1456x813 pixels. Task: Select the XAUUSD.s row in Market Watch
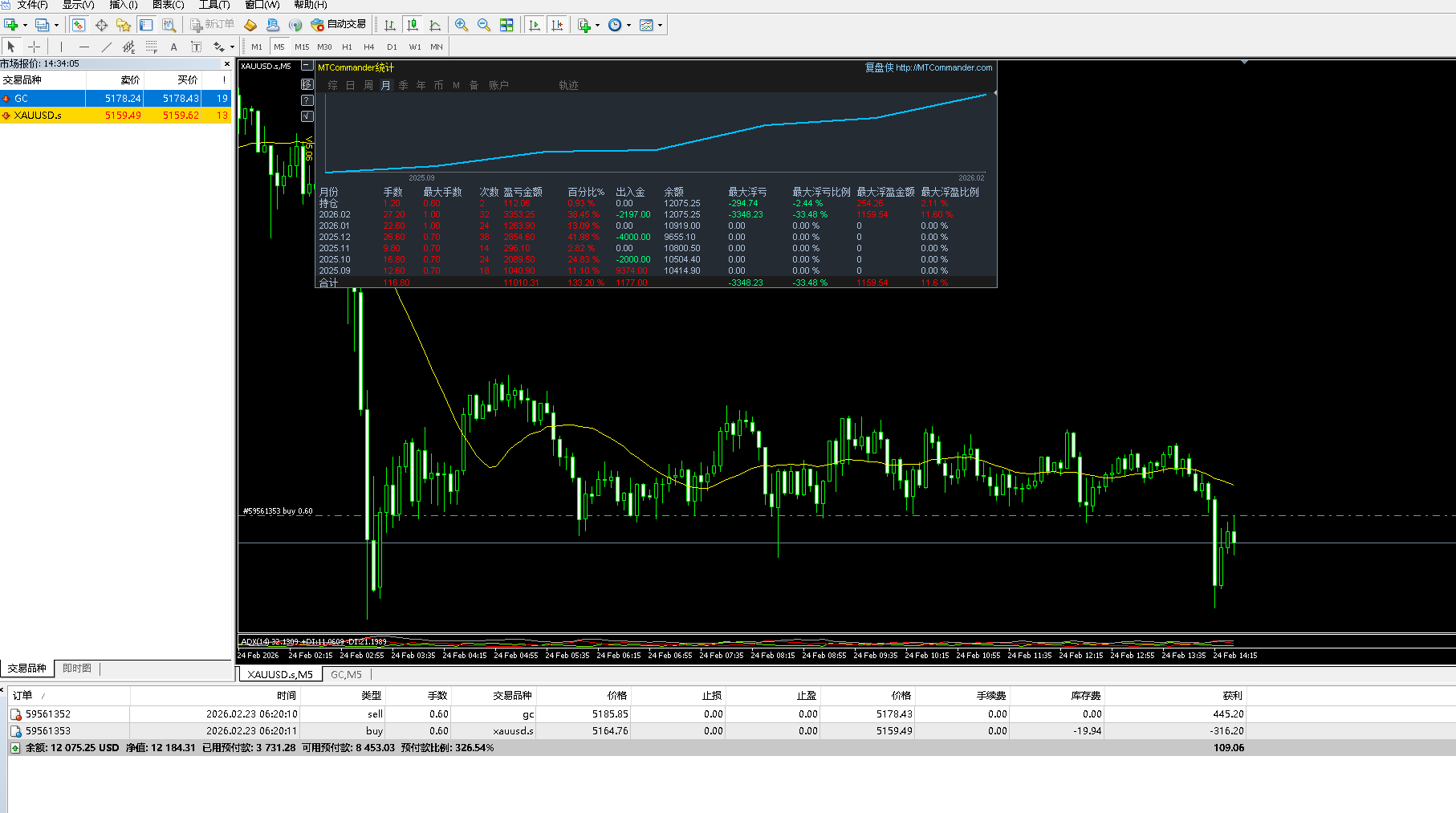pos(38,115)
